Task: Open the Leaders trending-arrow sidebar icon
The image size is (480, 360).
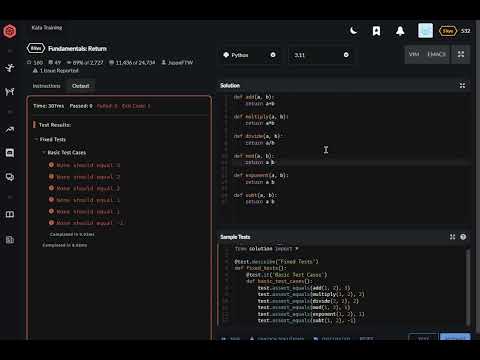Action: point(10,129)
